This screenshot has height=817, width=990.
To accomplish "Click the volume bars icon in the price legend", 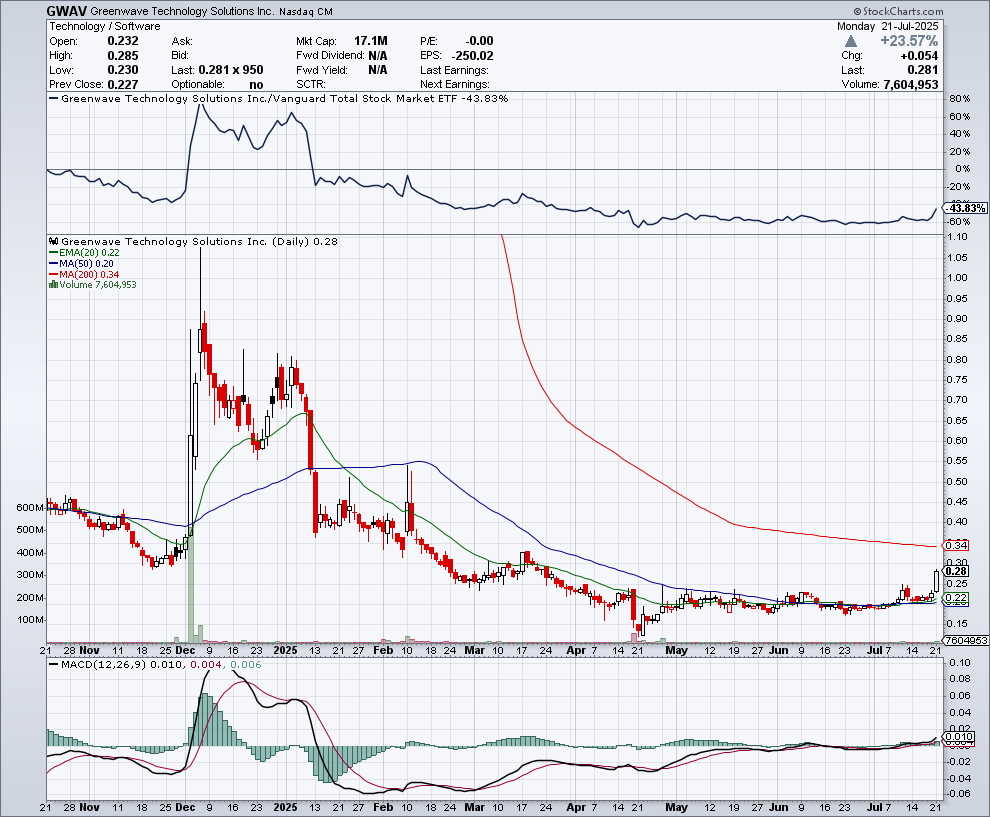I will pyautogui.click(x=53, y=285).
